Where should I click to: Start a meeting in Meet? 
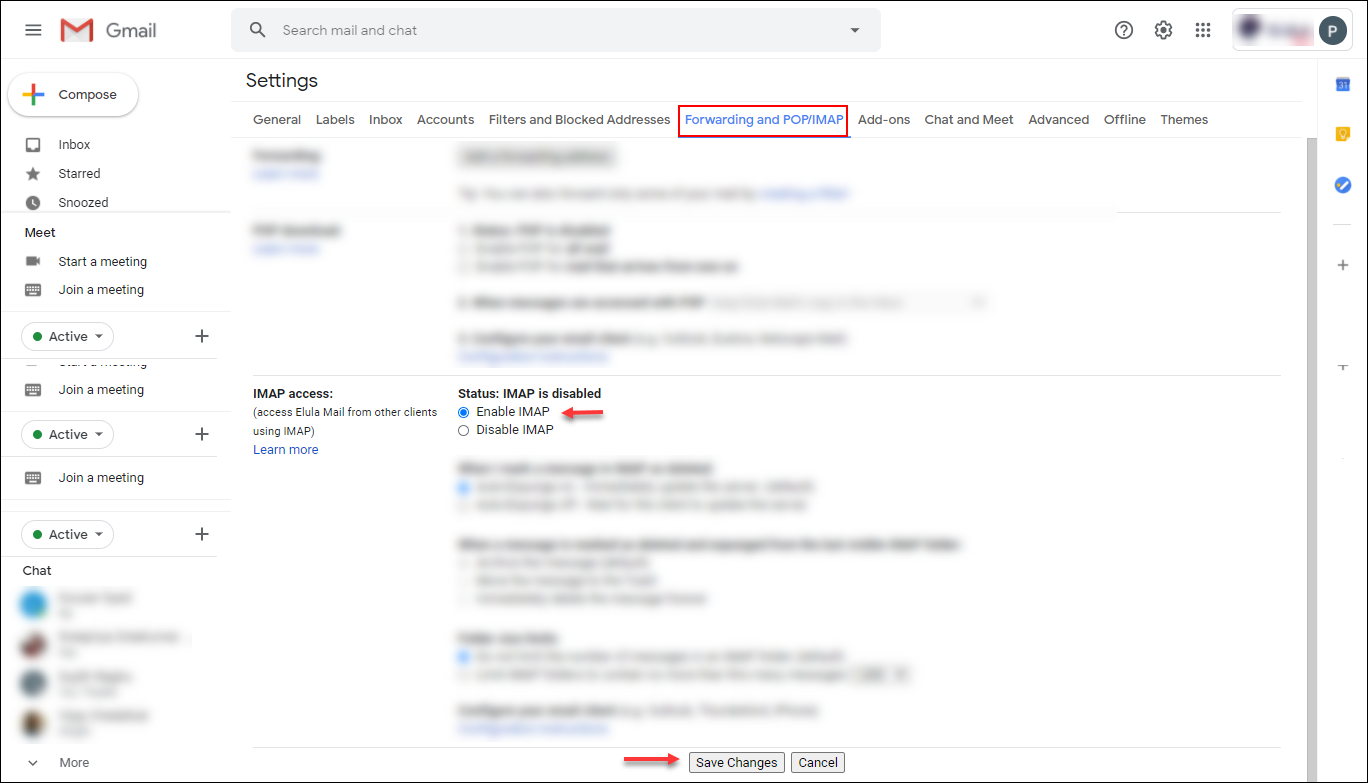pos(102,262)
